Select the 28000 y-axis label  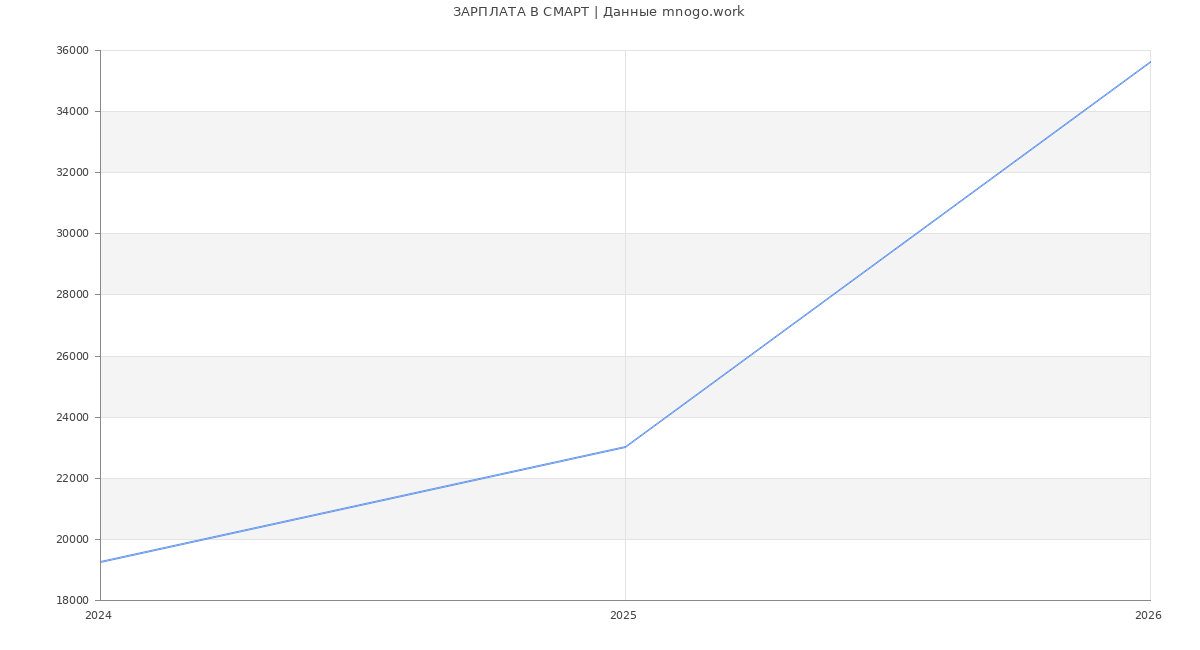[x=72, y=295]
